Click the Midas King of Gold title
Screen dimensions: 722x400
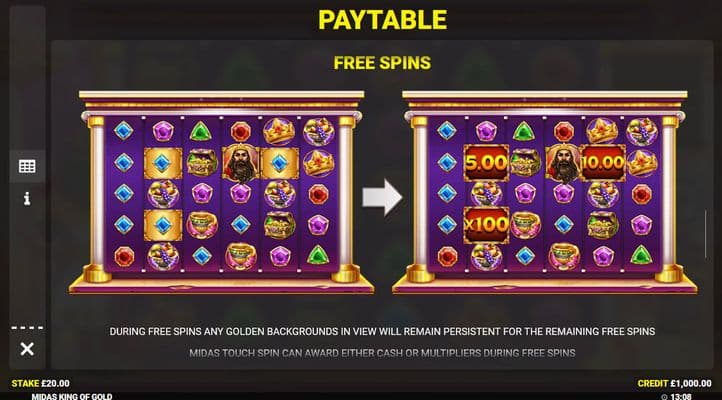(x=72, y=396)
